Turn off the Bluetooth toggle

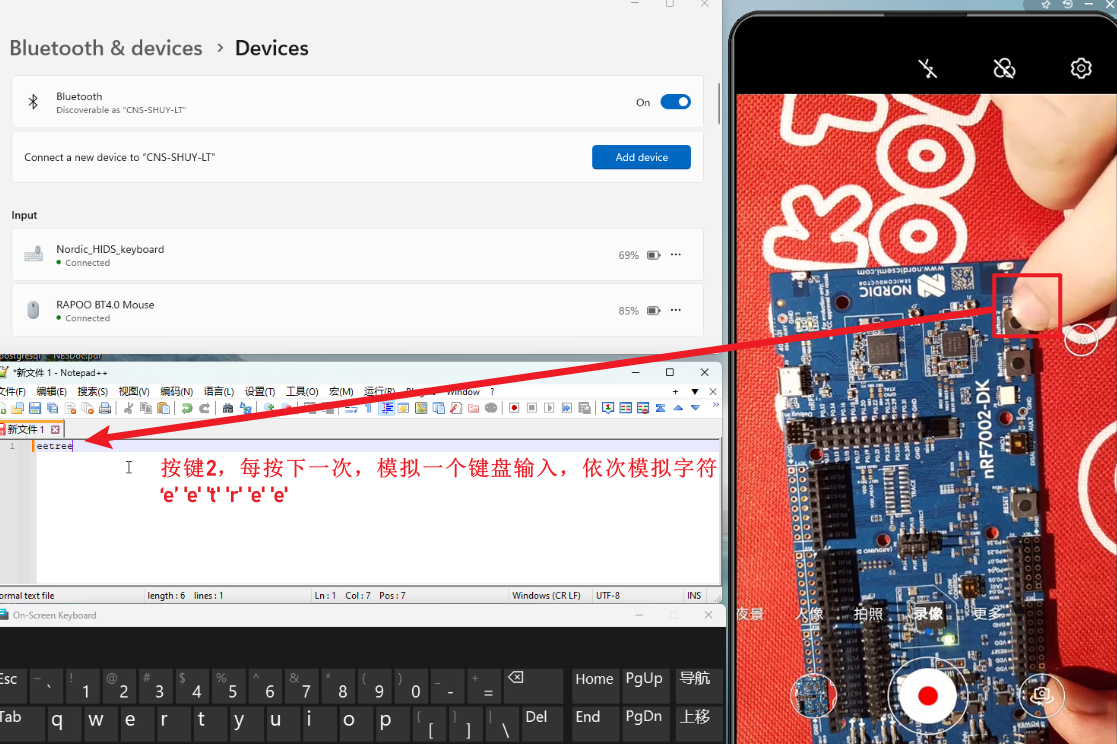[675, 102]
